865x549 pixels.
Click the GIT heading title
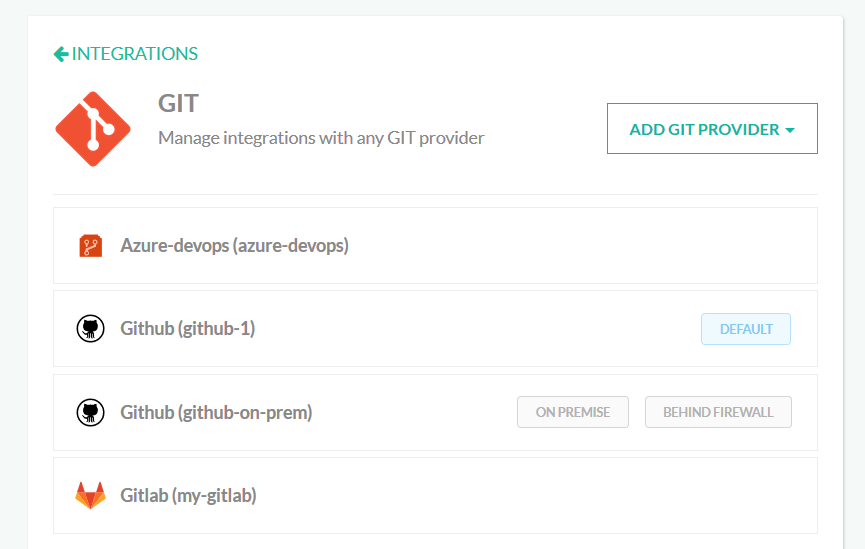[178, 103]
